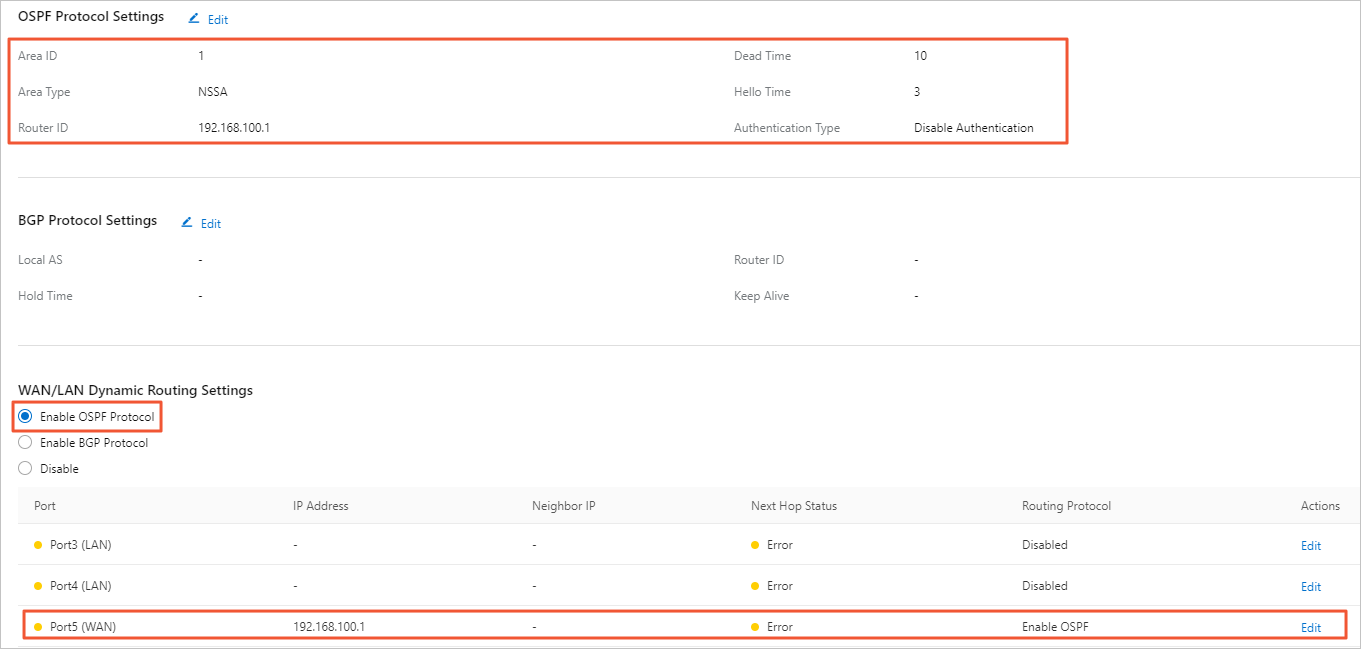Click the Area ID value 1

click(x=201, y=56)
